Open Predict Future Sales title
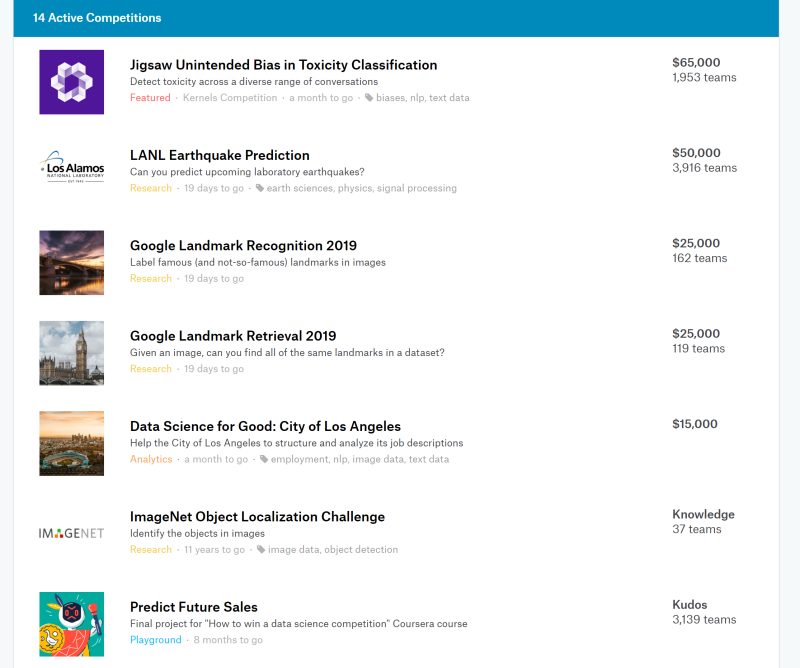Image resolution: width=800 pixels, height=668 pixels. click(193, 607)
